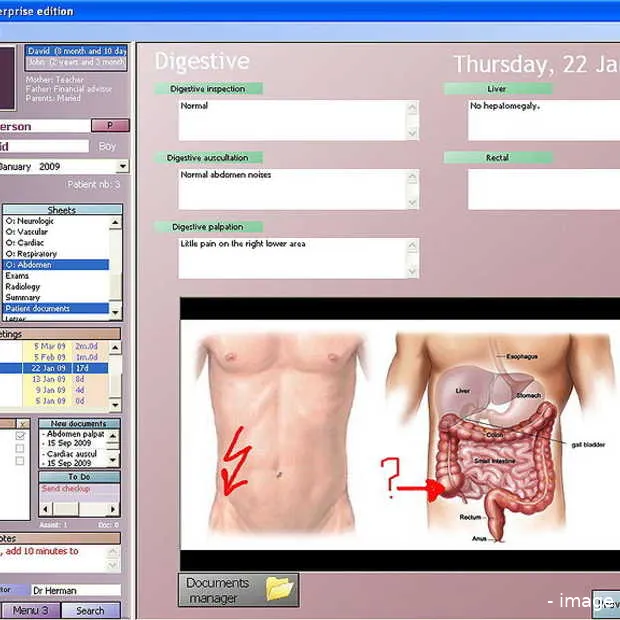Tick the third checkbox in list
The image size is (620, 620).
pyautogui.click(x=22, y=461)
